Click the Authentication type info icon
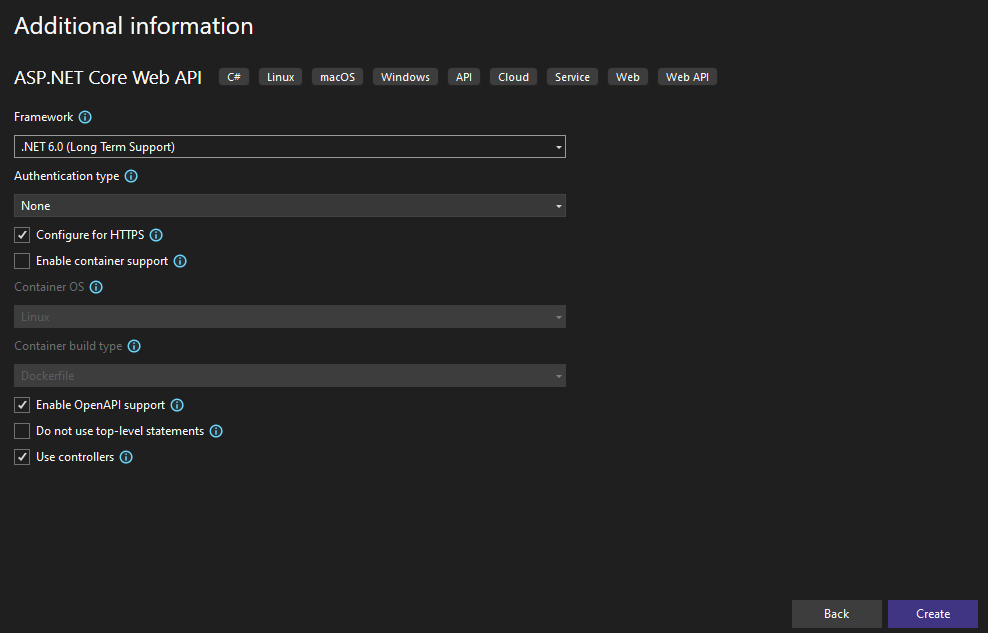The image size is (988, 633). click(x=131, y=176)
